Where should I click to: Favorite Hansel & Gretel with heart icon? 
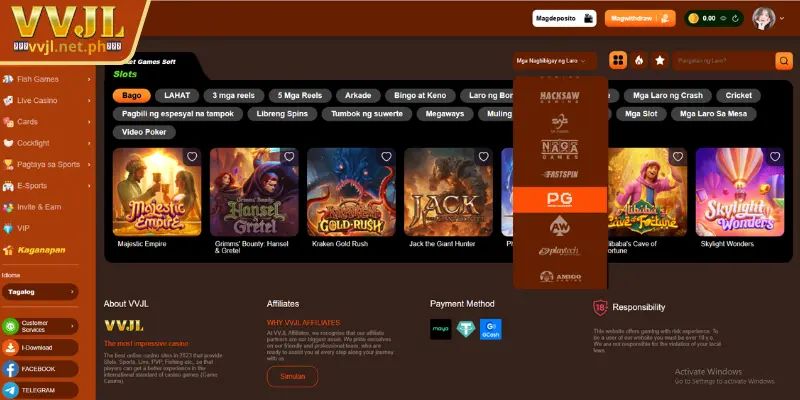[289, 157]
